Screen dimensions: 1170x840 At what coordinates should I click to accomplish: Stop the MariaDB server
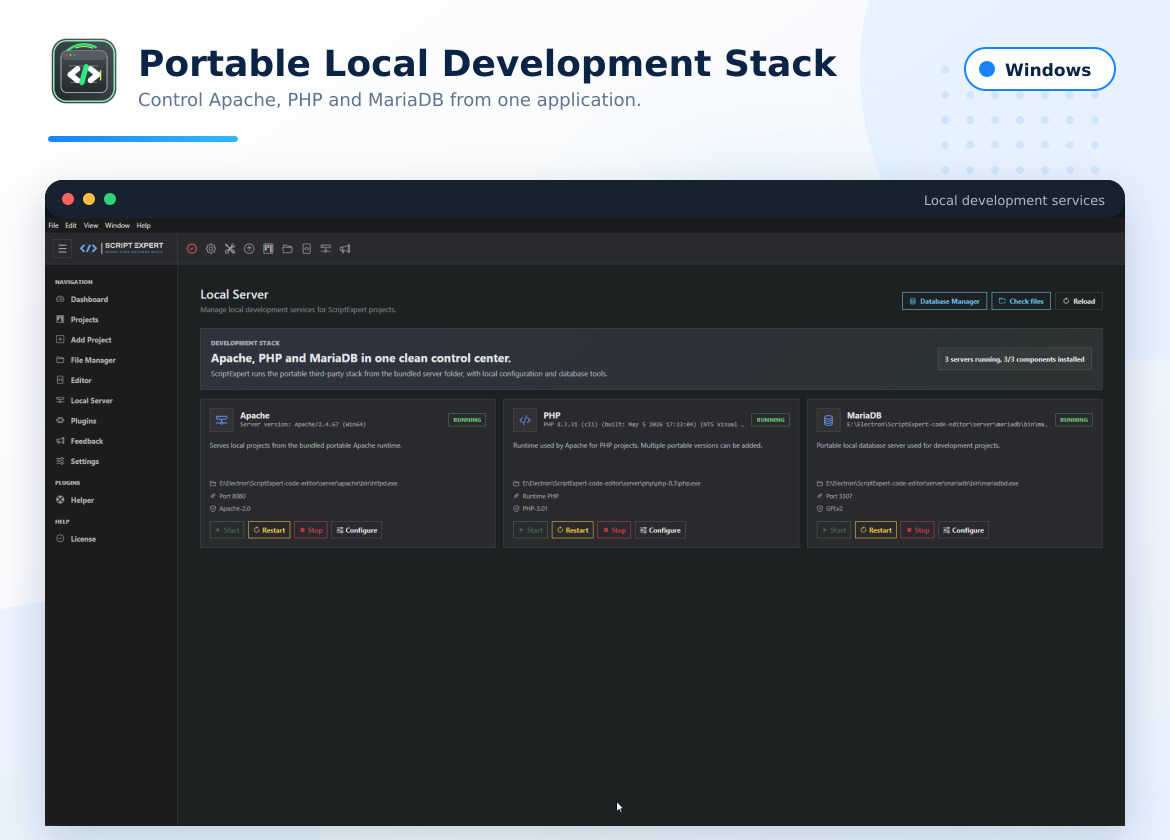[x=918, y=530]
